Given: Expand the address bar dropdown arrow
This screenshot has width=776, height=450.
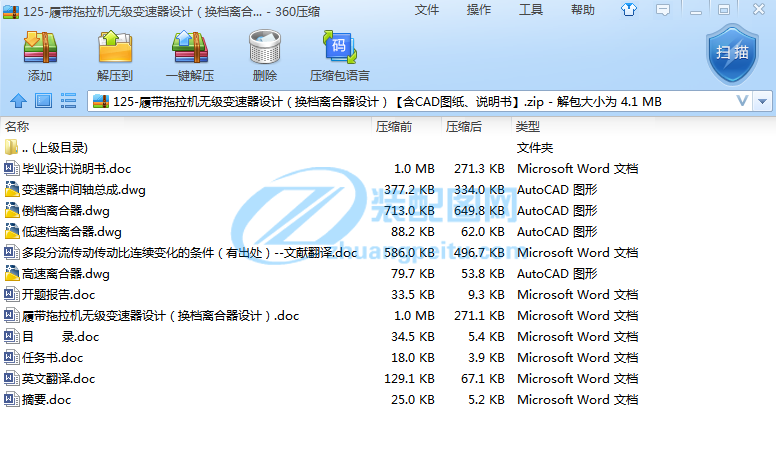Looking at the screenshot, I should tap(763, 101).
